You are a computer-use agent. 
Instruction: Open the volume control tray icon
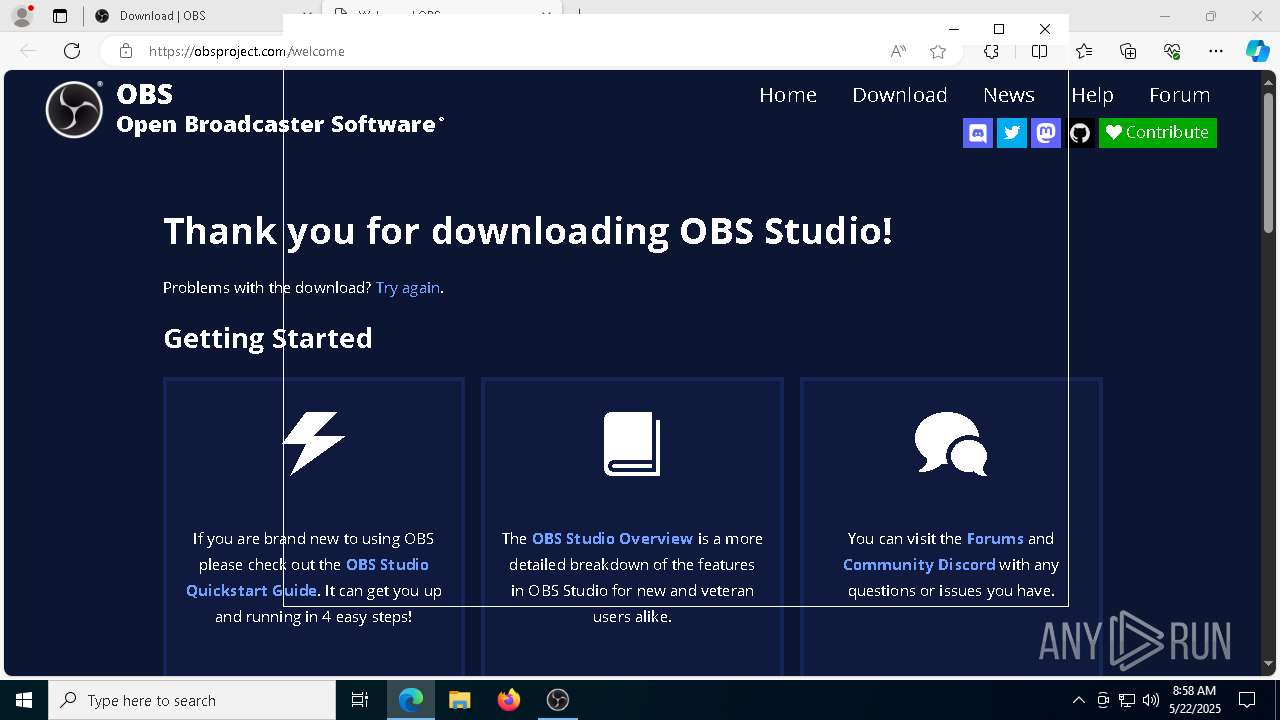coord(1150,700)
